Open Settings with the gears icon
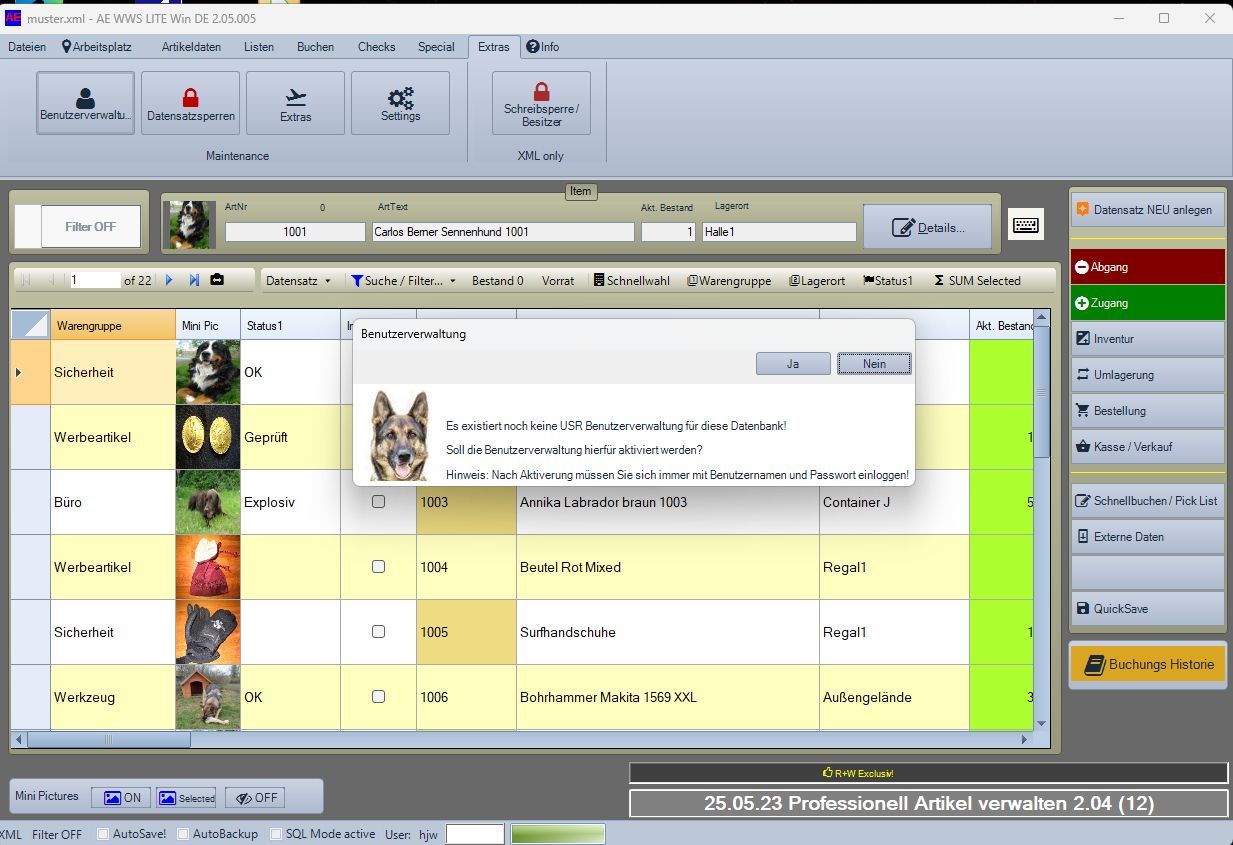This screenshot has width=1233, height=845. (400, 103)
